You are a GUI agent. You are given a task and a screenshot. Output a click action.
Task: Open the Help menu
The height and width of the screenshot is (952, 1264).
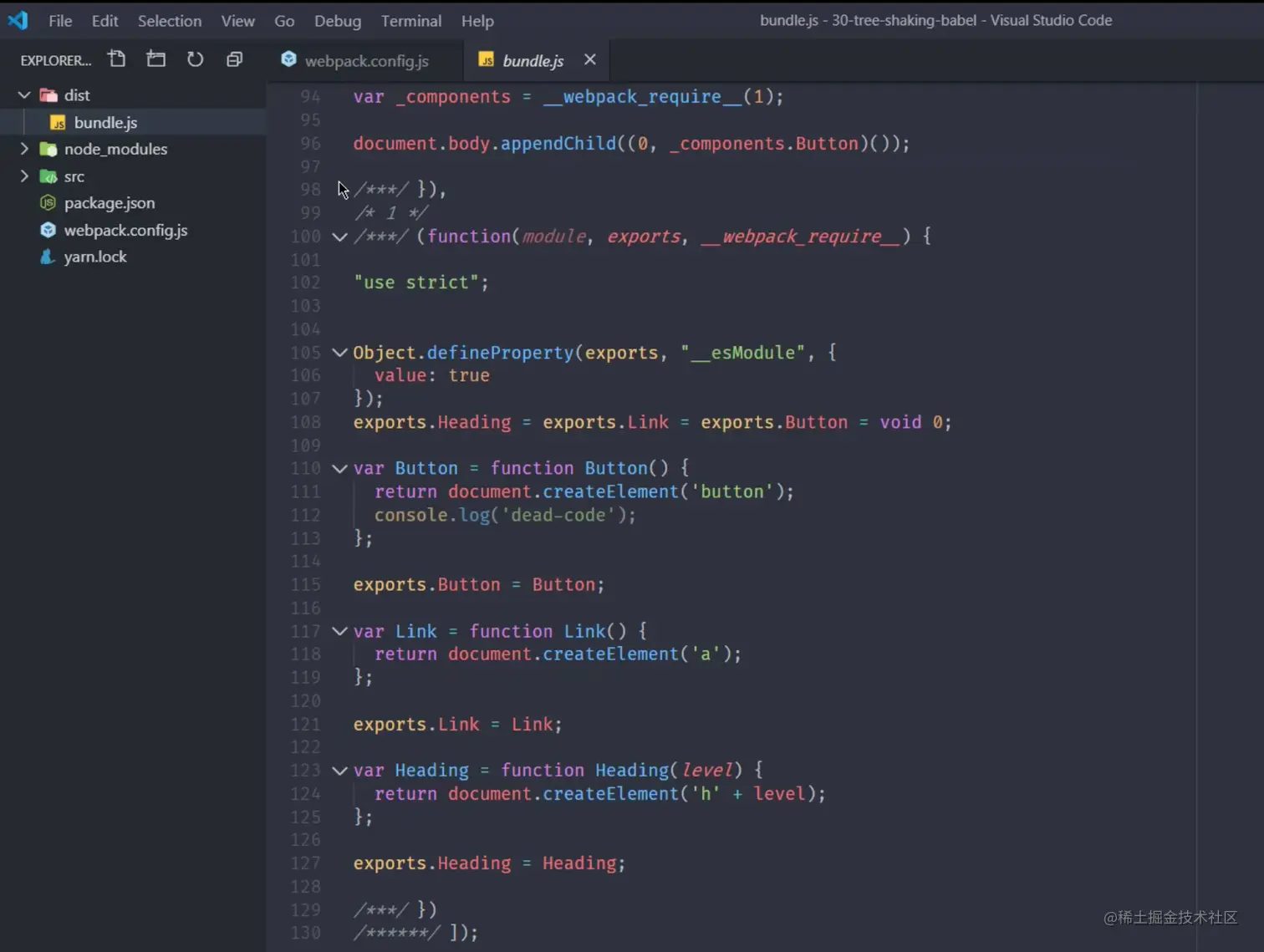coord(477,21)
